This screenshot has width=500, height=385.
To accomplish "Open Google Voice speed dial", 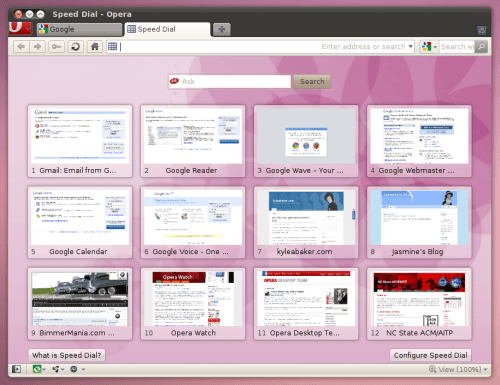I will pyautogui.click(x=193, y=222).
